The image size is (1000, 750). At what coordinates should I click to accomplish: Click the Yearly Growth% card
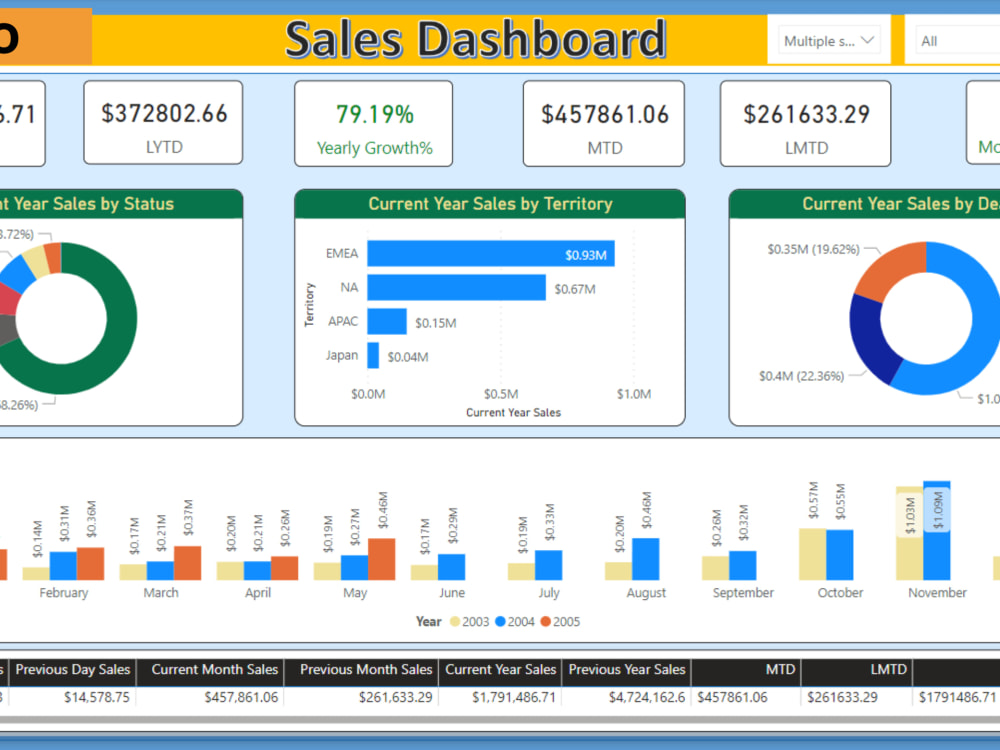pyautogui.click(x=373, y=123)
